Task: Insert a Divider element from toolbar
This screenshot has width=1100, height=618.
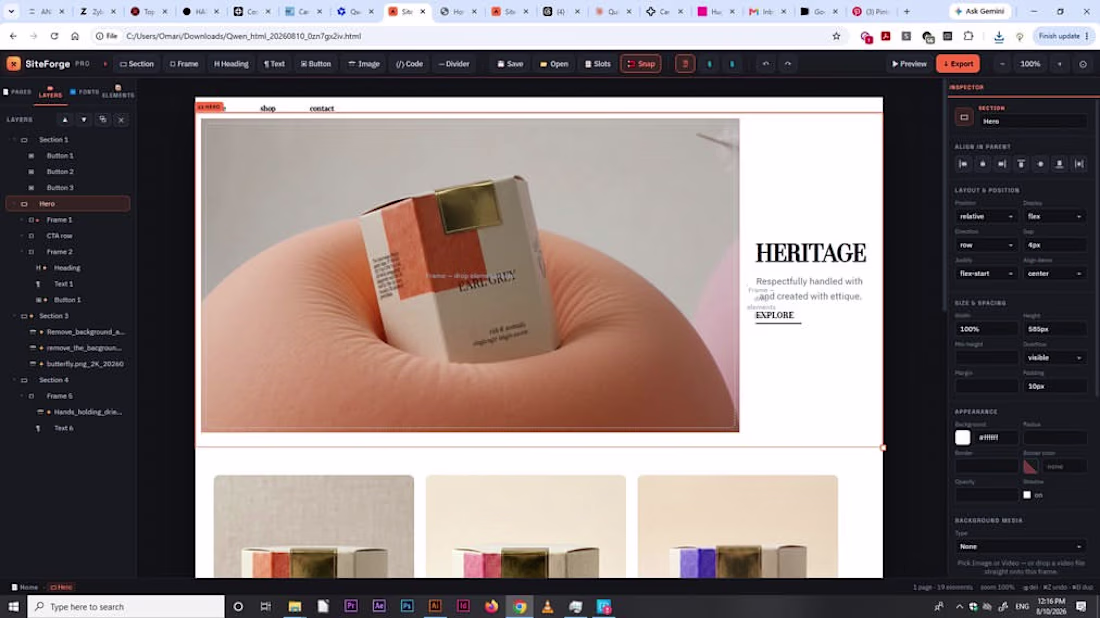Action: (x=454, y=64)
